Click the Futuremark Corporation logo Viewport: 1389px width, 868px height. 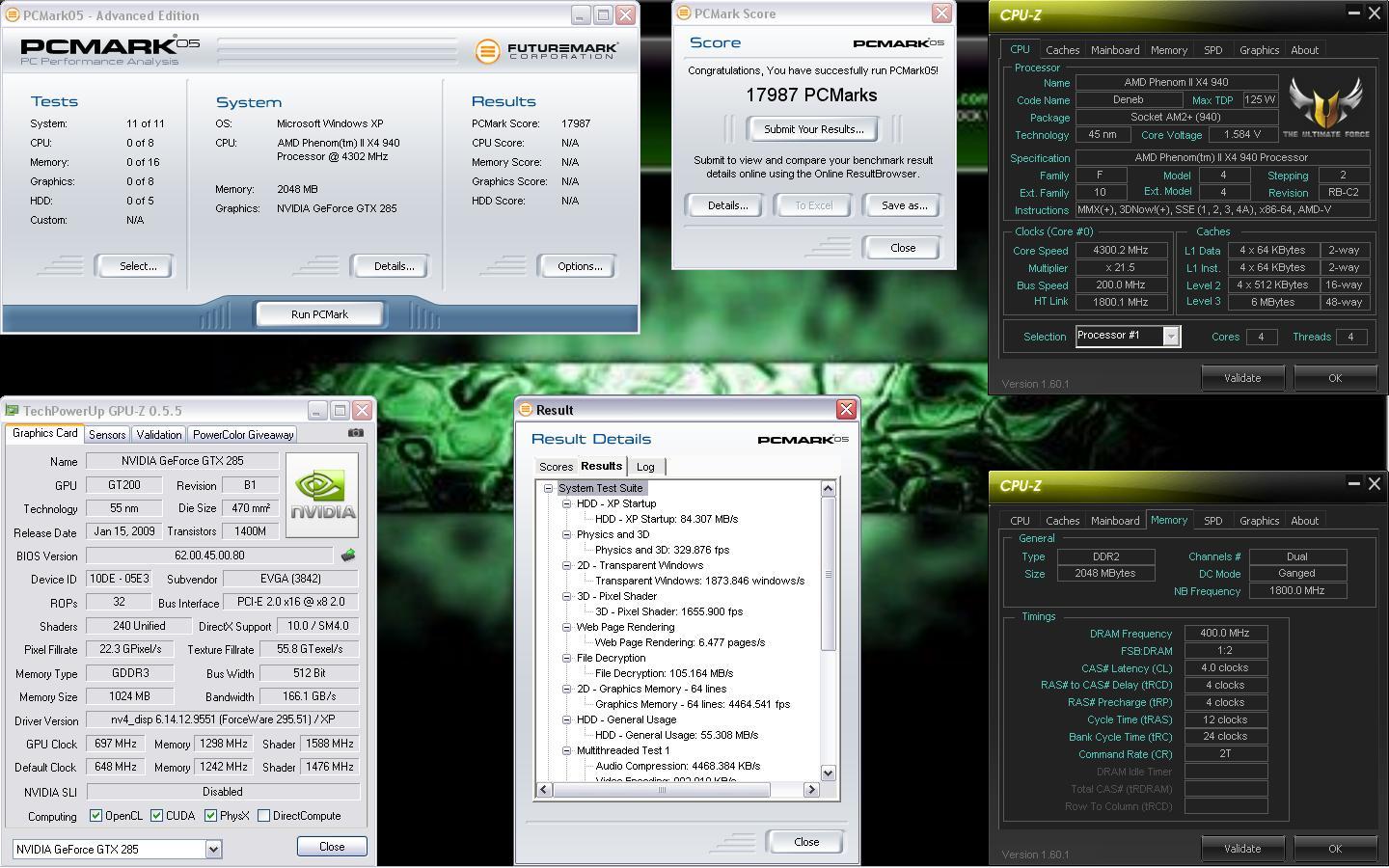pos(547,50)
